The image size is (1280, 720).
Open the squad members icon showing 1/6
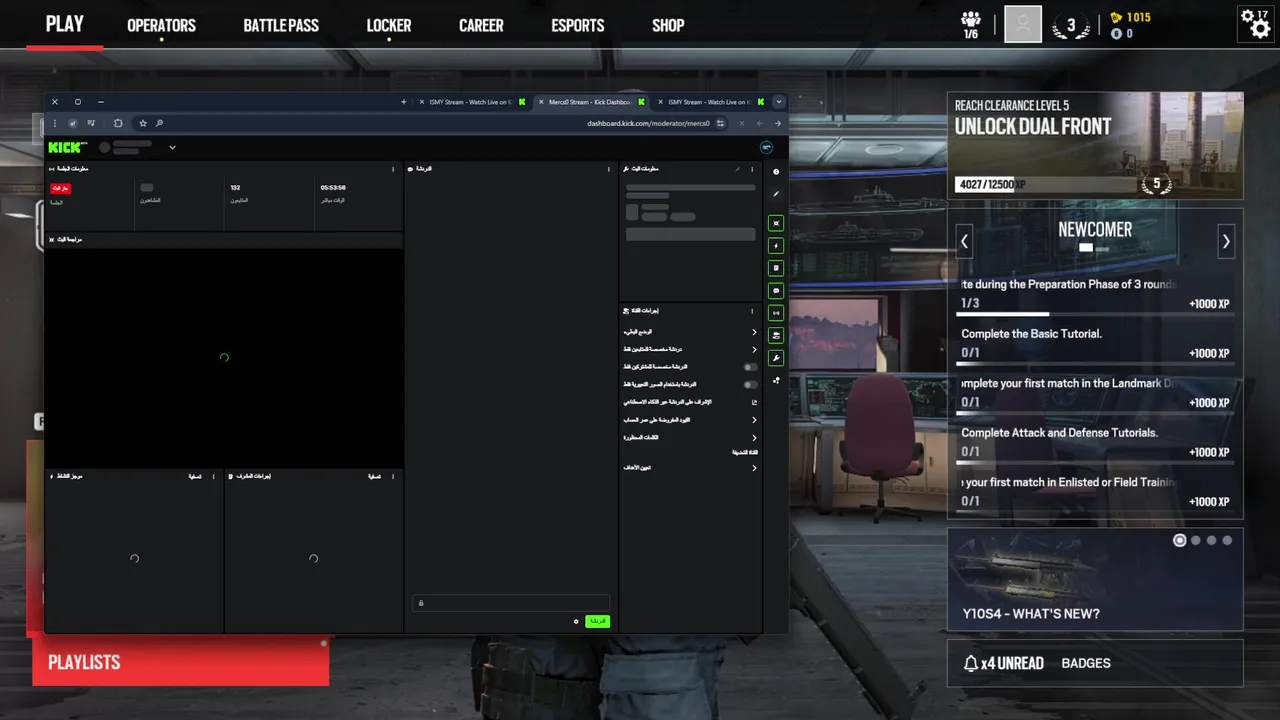click(971, 25)
